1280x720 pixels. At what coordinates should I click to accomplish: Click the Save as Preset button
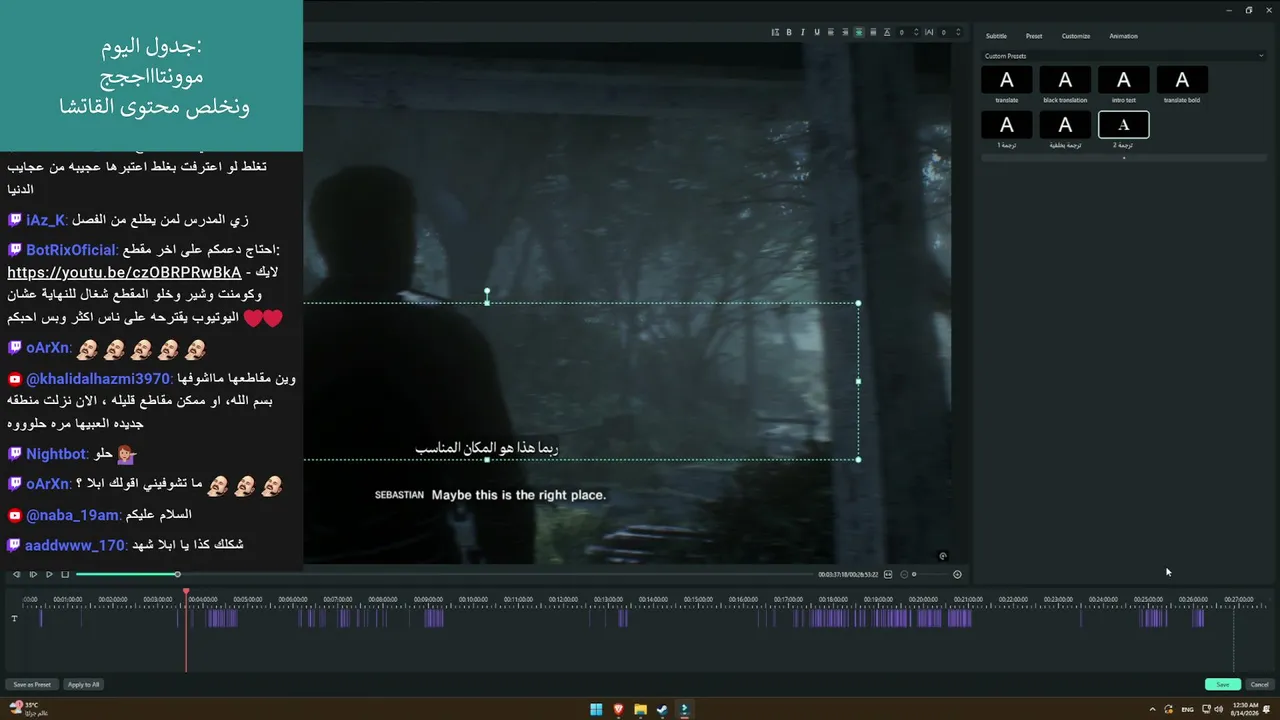(x=32, y=685)
